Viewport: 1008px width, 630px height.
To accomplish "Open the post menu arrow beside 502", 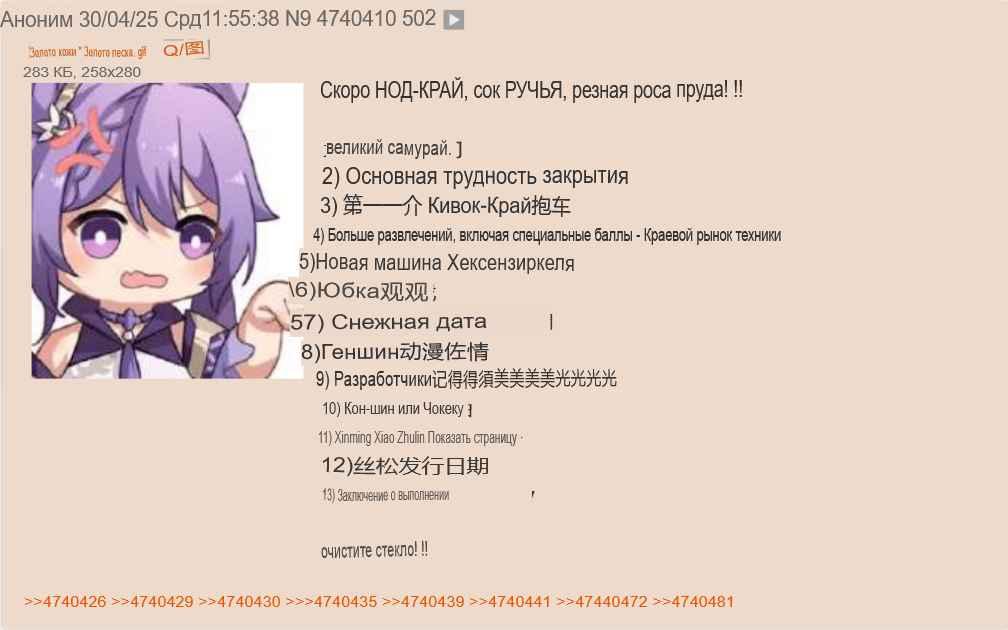I will [453, 20].
